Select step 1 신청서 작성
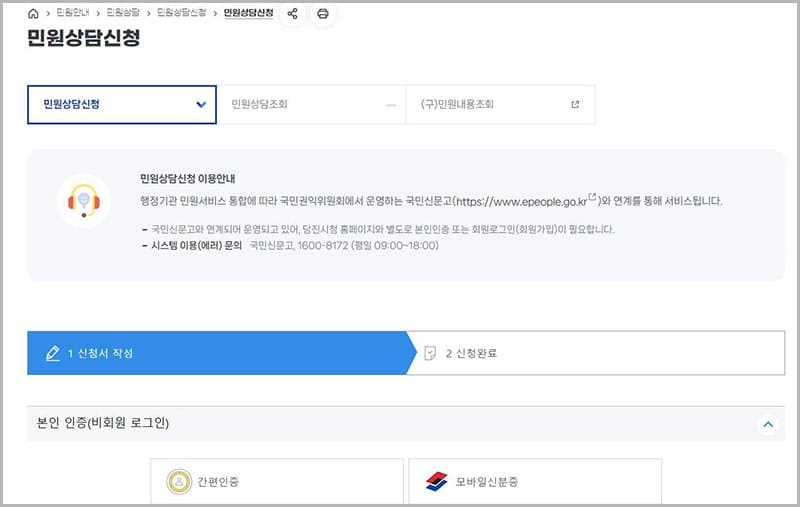The image size is (800, 507). (x=222, y=353)
